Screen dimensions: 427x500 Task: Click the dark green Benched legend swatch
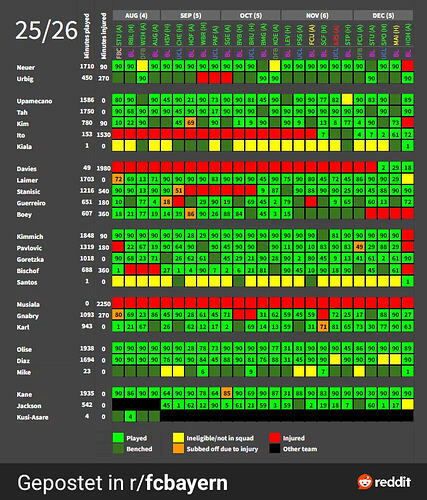coord(118,449)
